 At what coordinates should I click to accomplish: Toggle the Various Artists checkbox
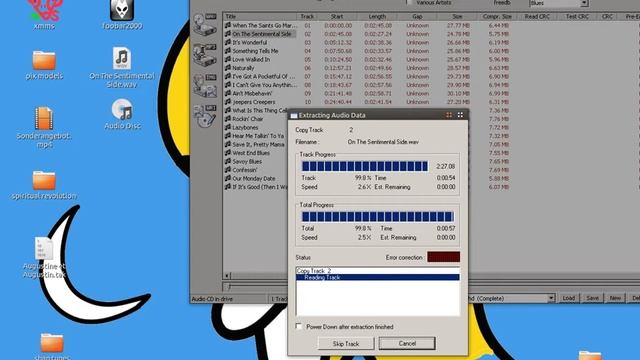tap(409, 2)
